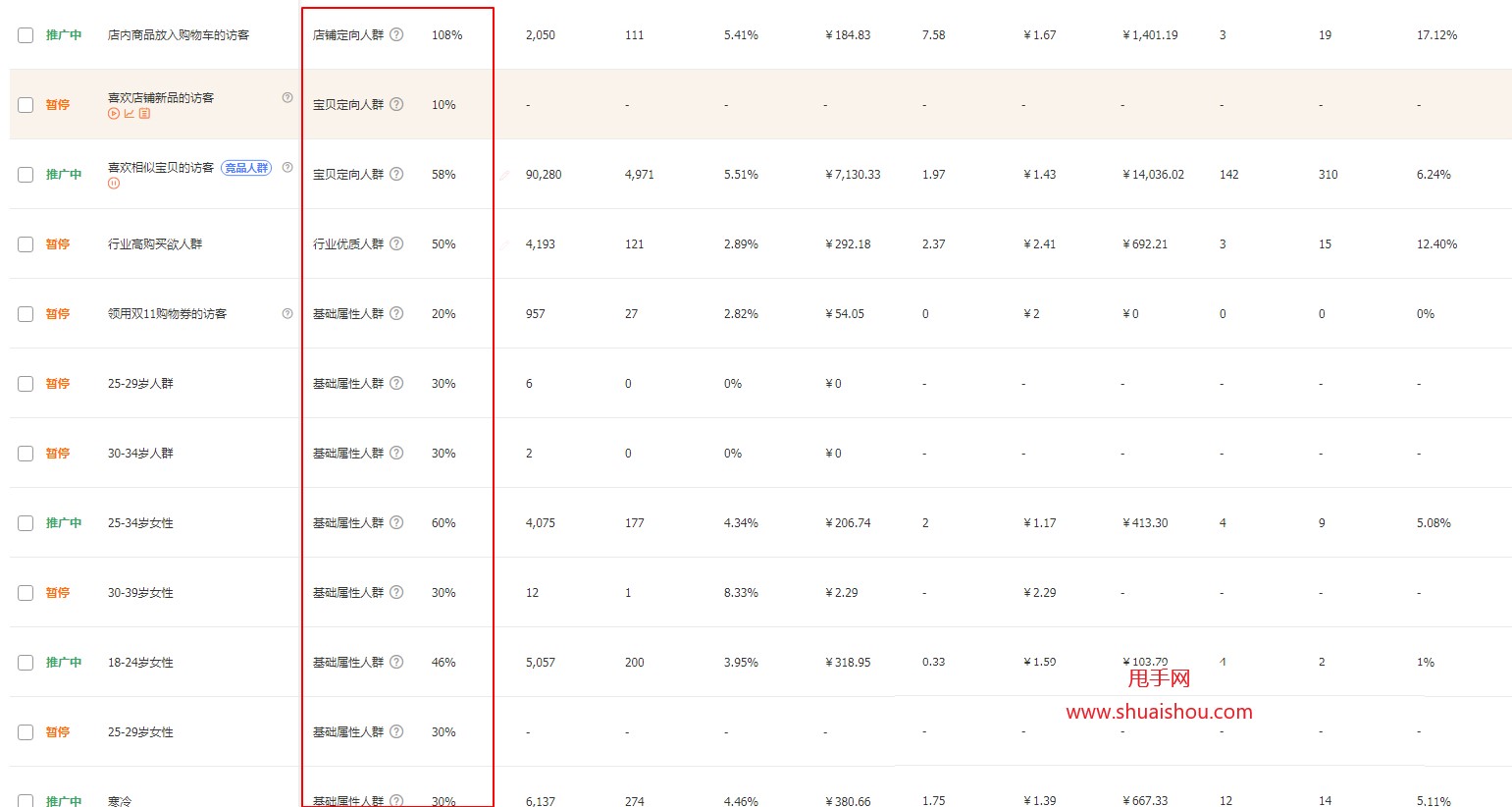Click the 行业优质人群 label
Image resolution: width=1512 pixels, height=807 pixels.
tap(348, 244)
